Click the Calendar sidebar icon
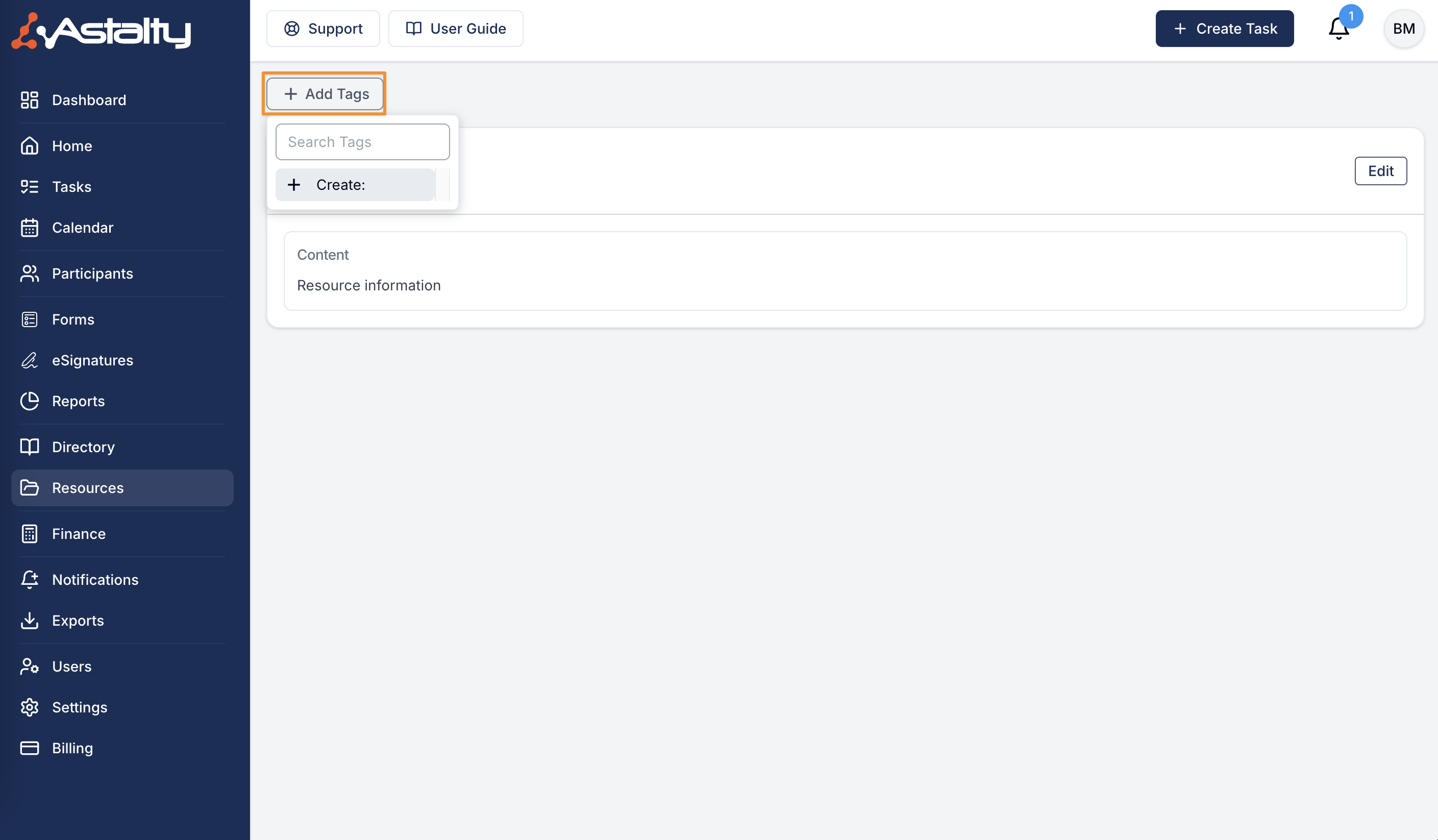 30,228
